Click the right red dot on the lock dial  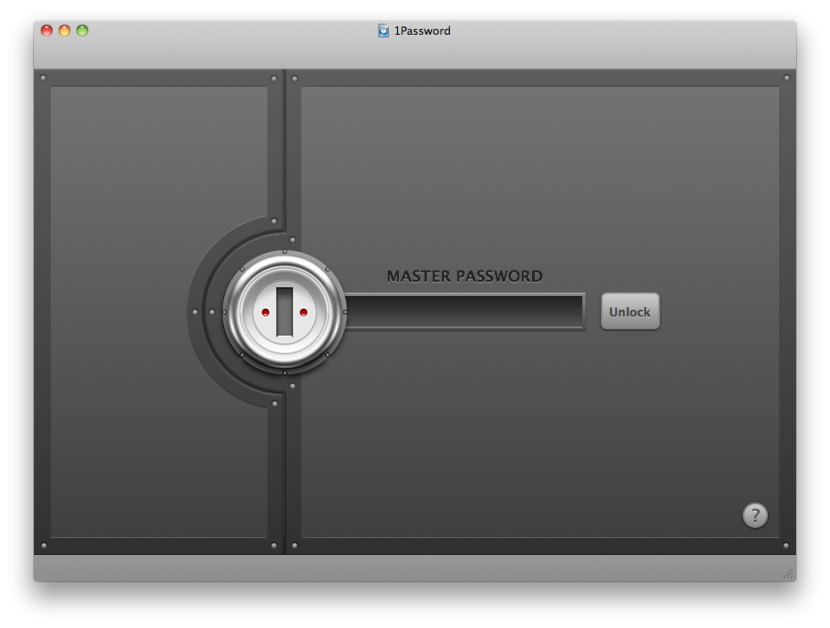coord(303,312)
